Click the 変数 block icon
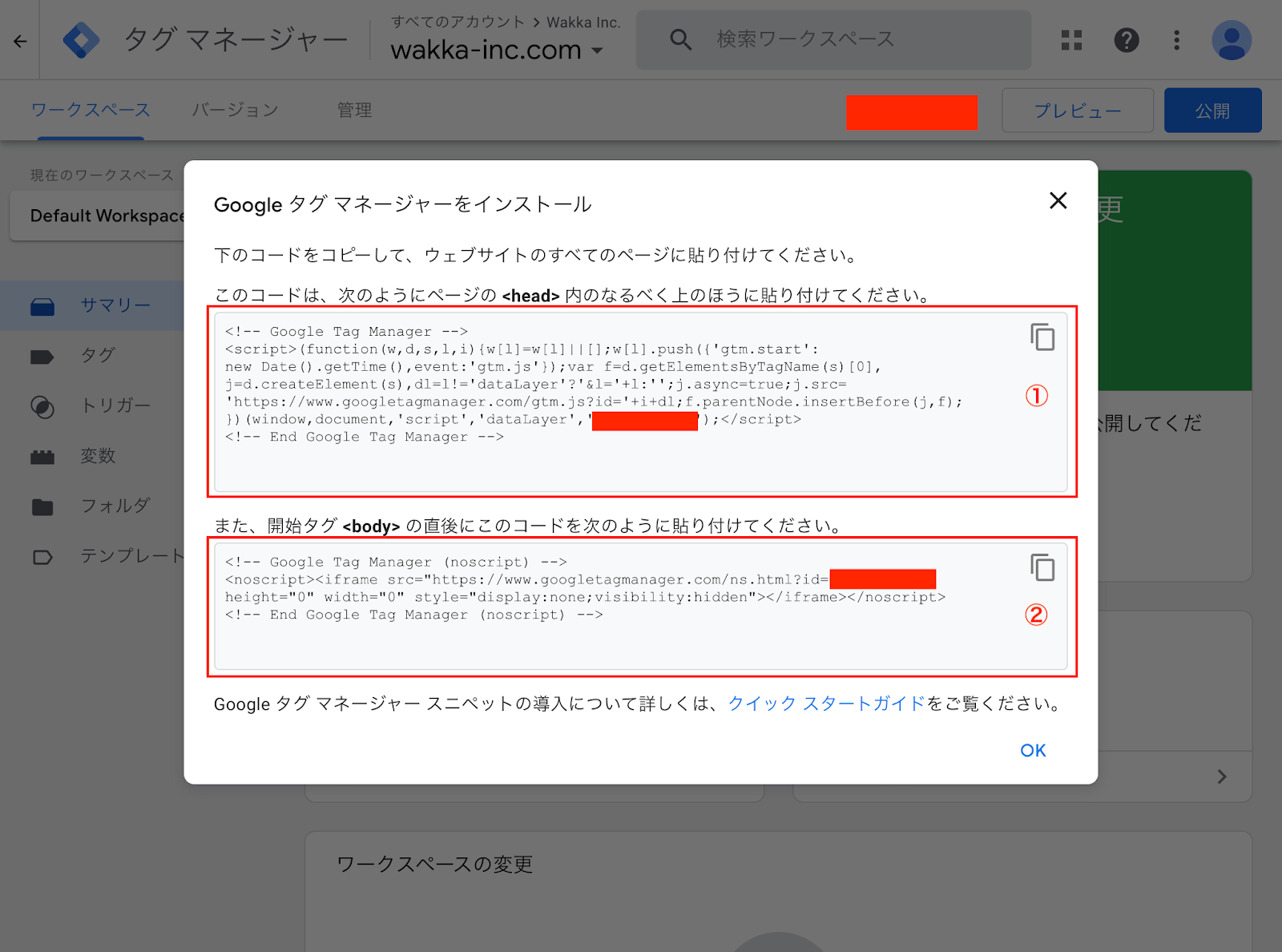Image resolution: width=1282 pixels, height=952 pixels. tap(42, 458)
